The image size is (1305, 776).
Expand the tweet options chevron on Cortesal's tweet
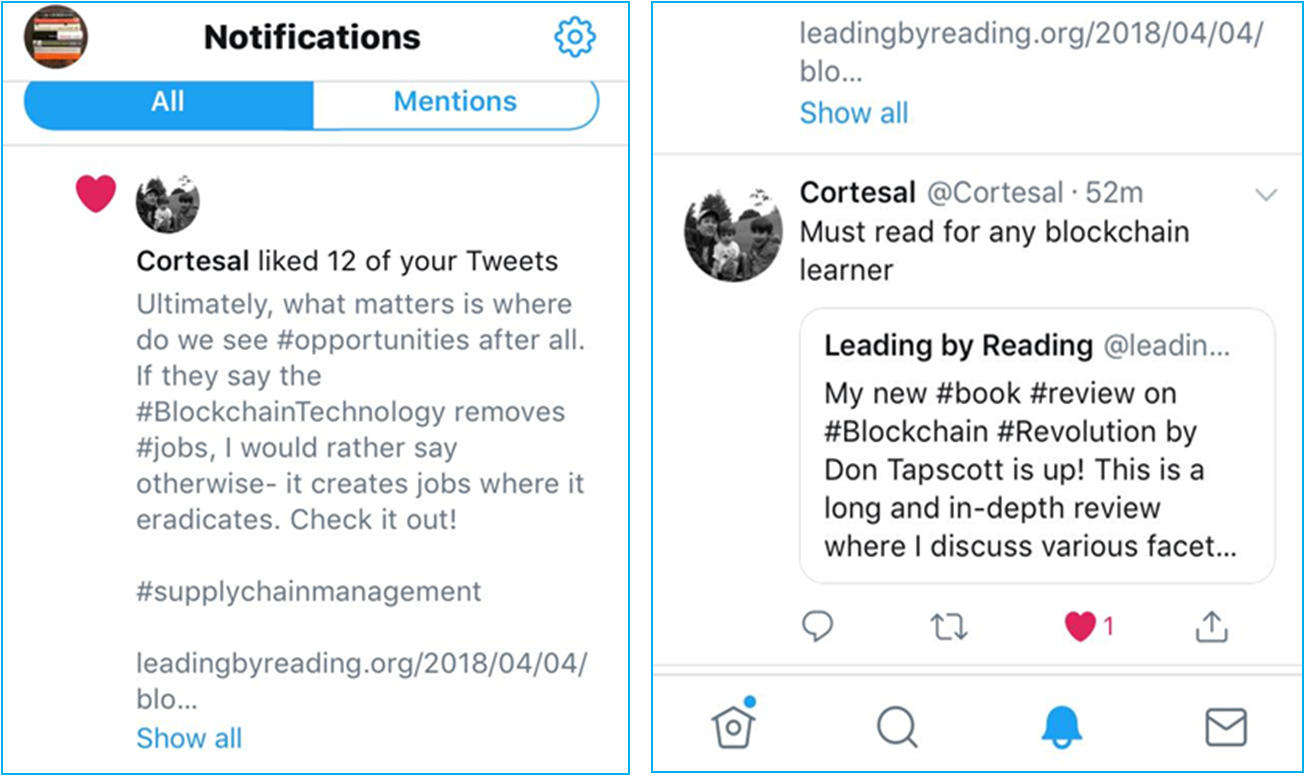tap(1266, 195)
